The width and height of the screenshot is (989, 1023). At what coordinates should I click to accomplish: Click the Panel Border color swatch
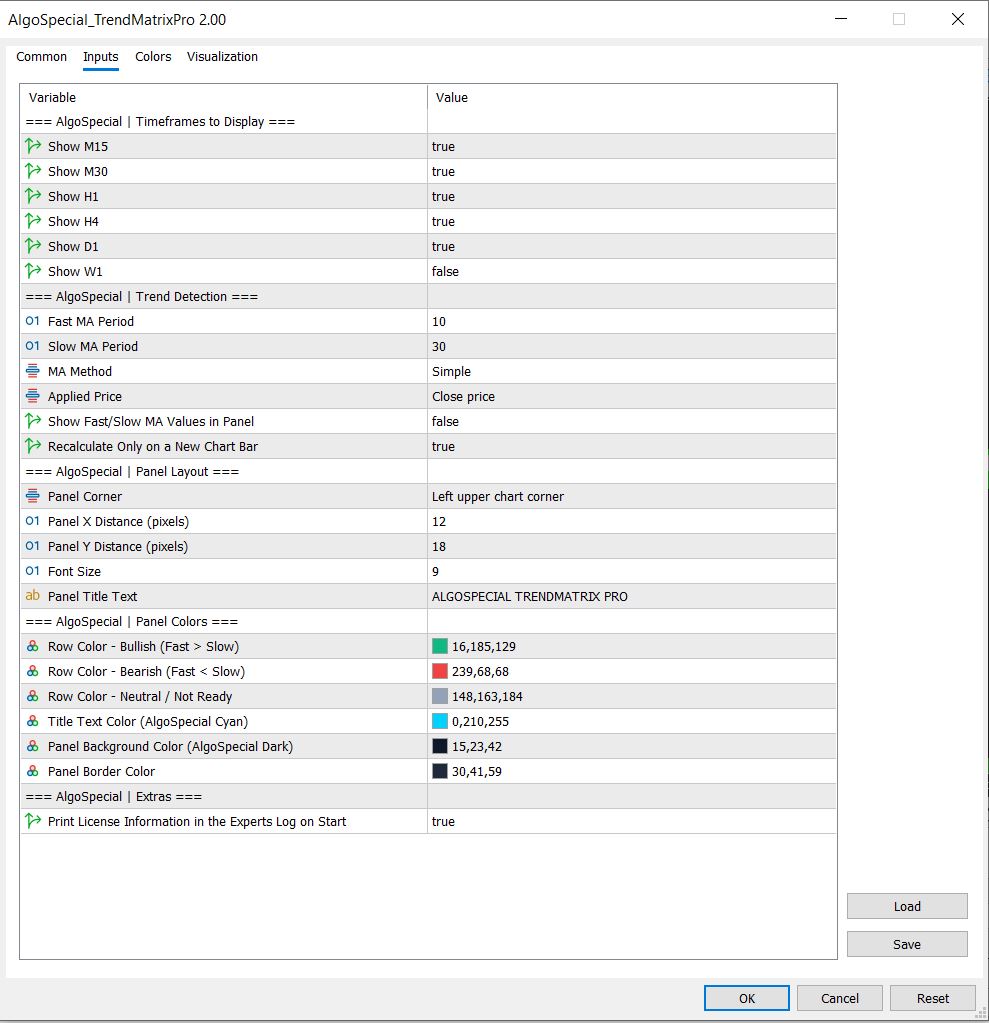coord(440,771)
